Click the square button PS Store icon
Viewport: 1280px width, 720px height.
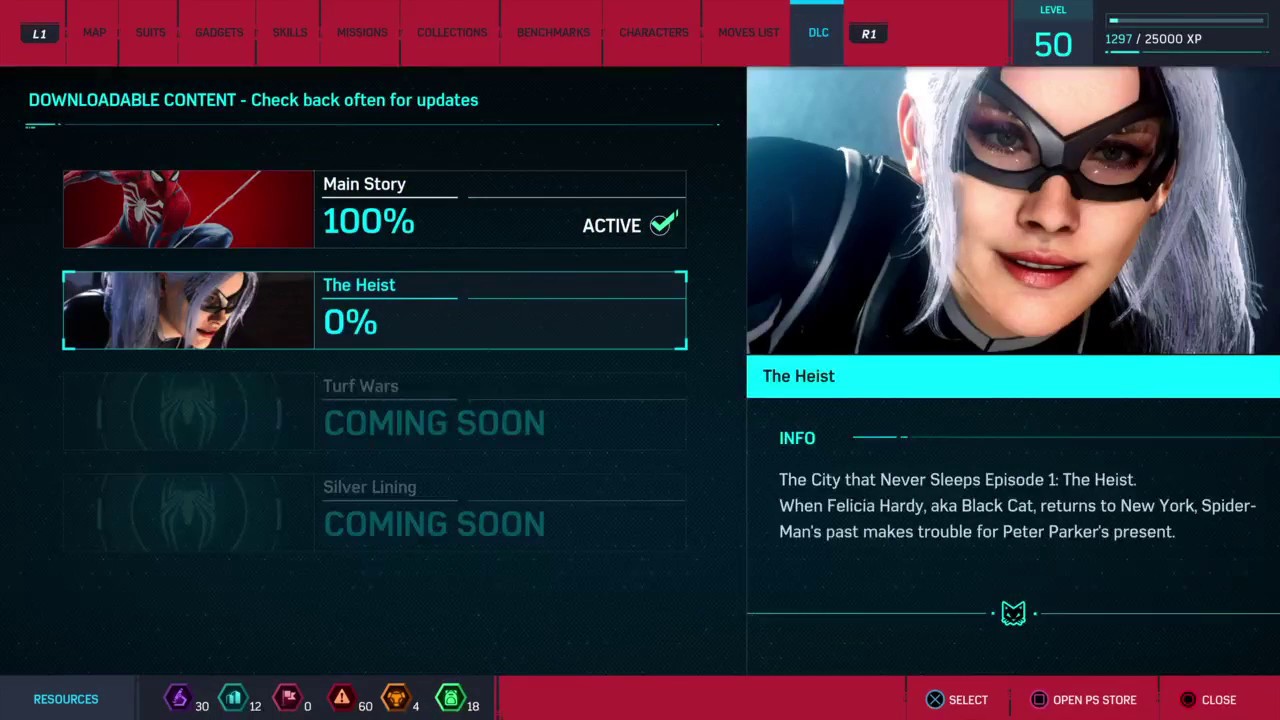[x=1039, y=700]
